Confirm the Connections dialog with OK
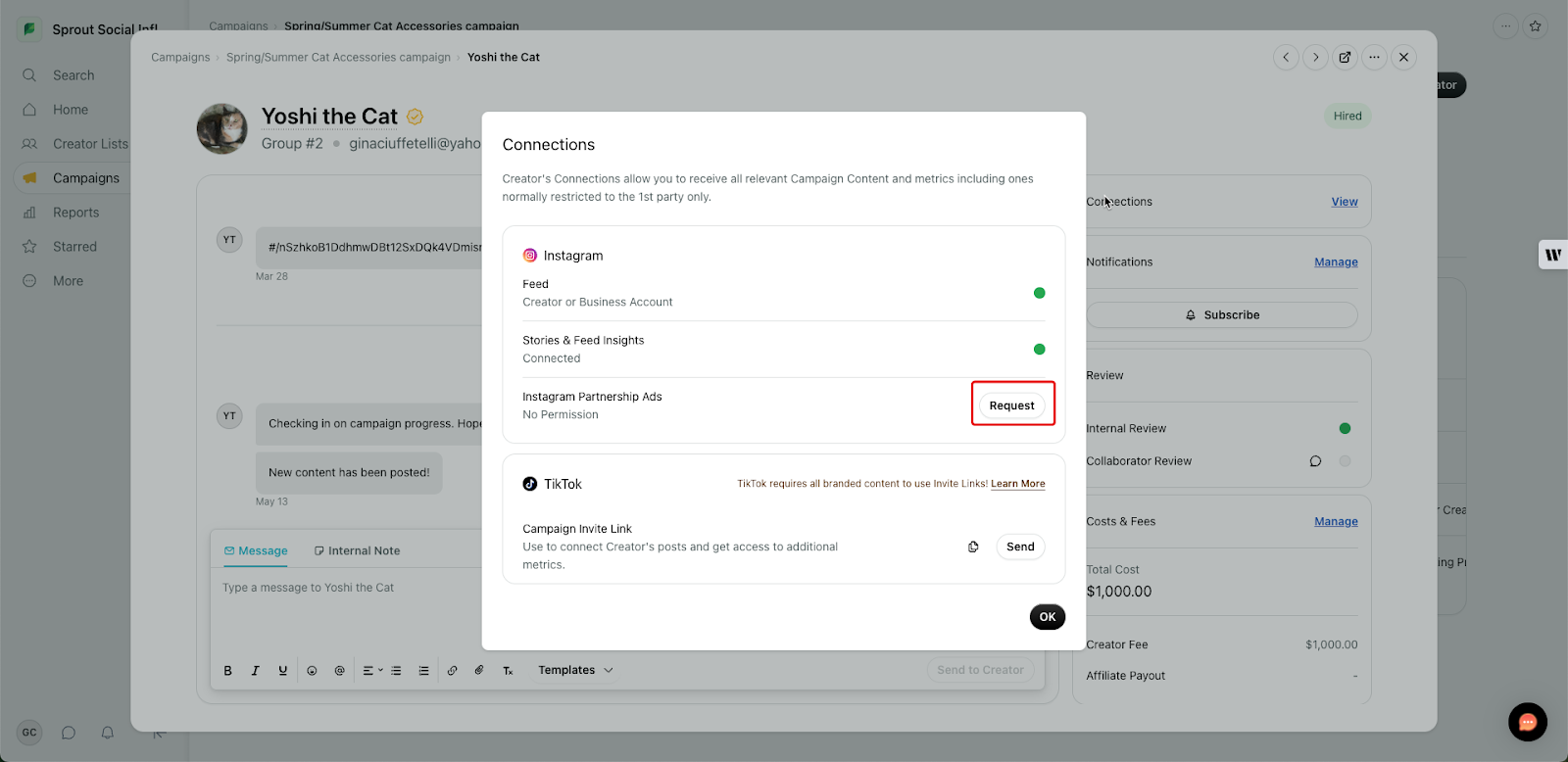The image size is (1568, 762). click(1048, 617)
